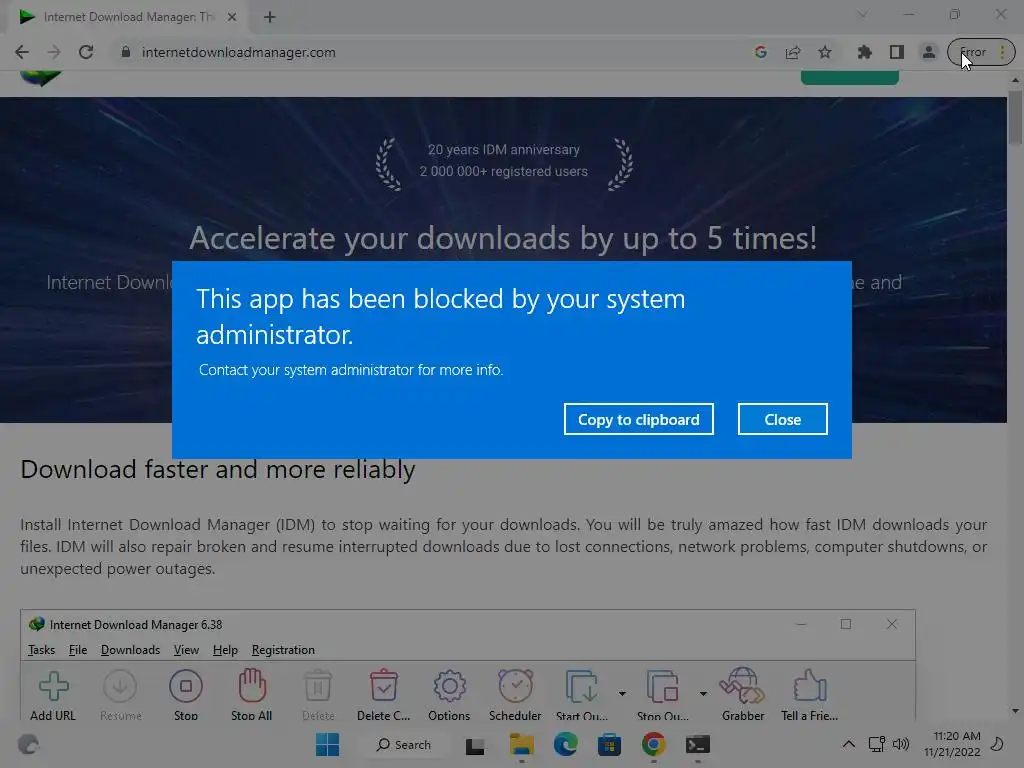Open Task View on the taskbar

tap(475, 744)
